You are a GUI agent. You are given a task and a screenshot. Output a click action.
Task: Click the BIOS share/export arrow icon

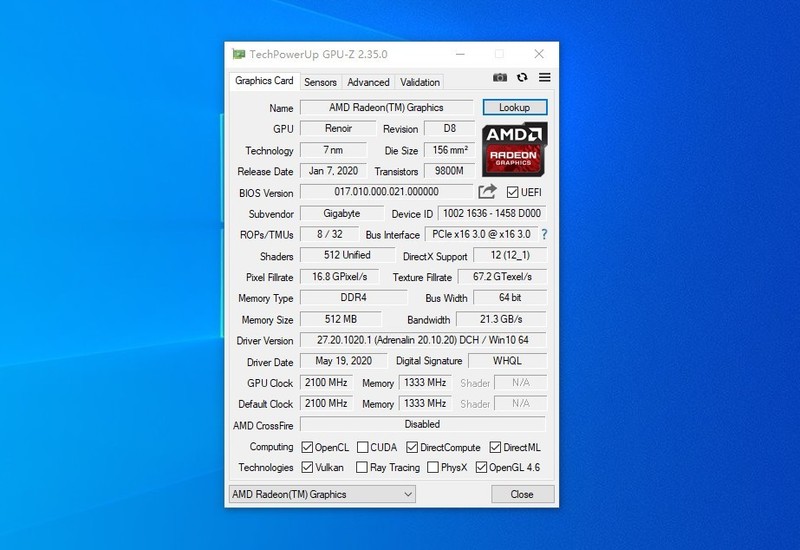tap(487, 192)
